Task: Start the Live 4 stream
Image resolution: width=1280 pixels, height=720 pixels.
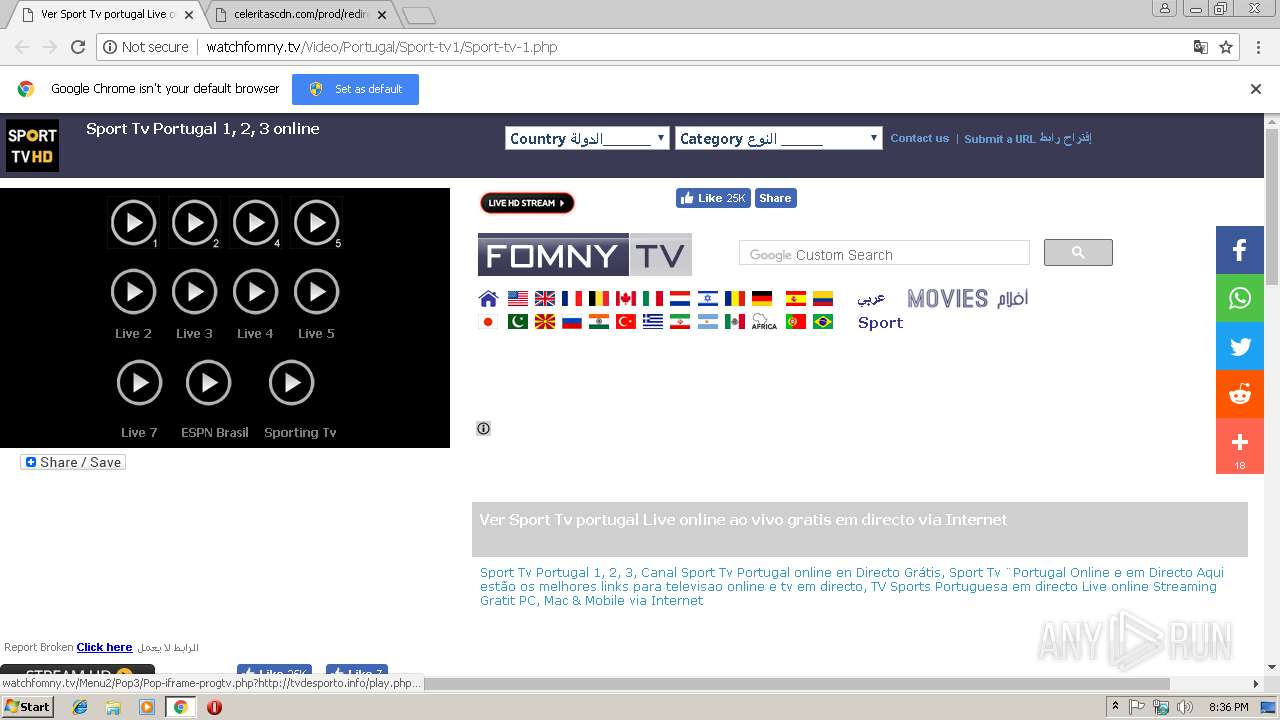Action: (x=255, y=292)
